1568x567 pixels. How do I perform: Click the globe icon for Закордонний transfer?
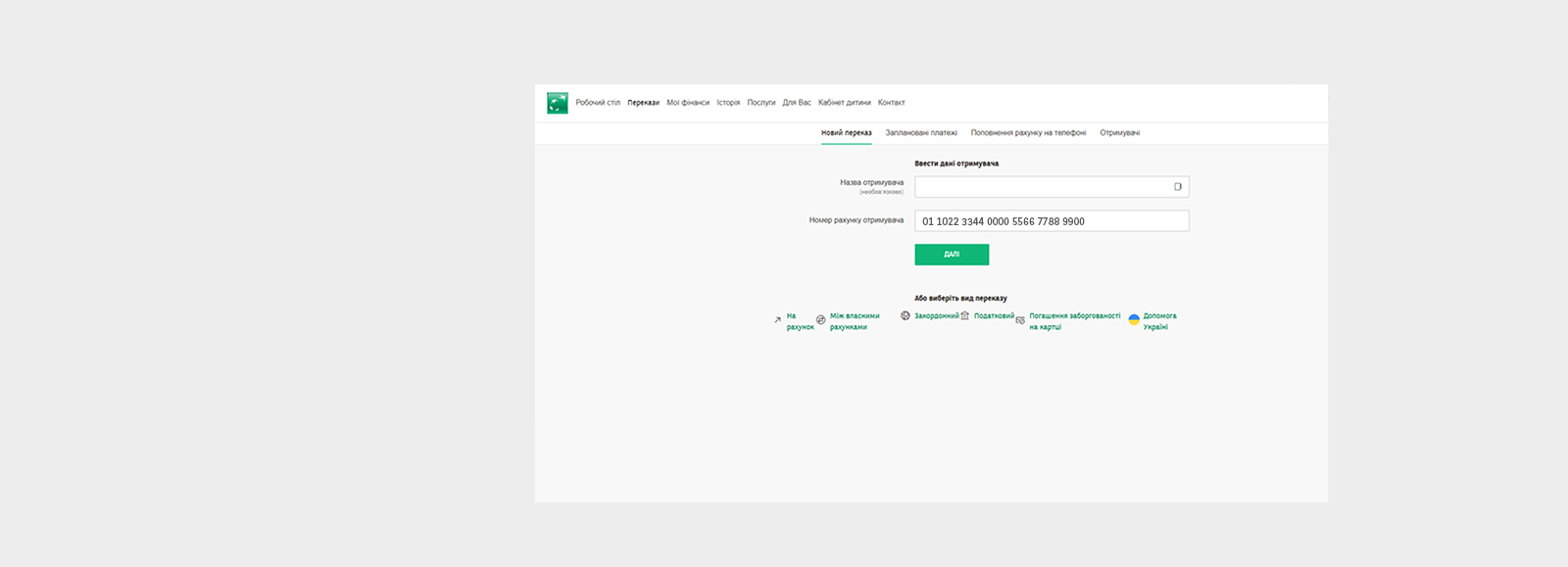tap(905, 316)
